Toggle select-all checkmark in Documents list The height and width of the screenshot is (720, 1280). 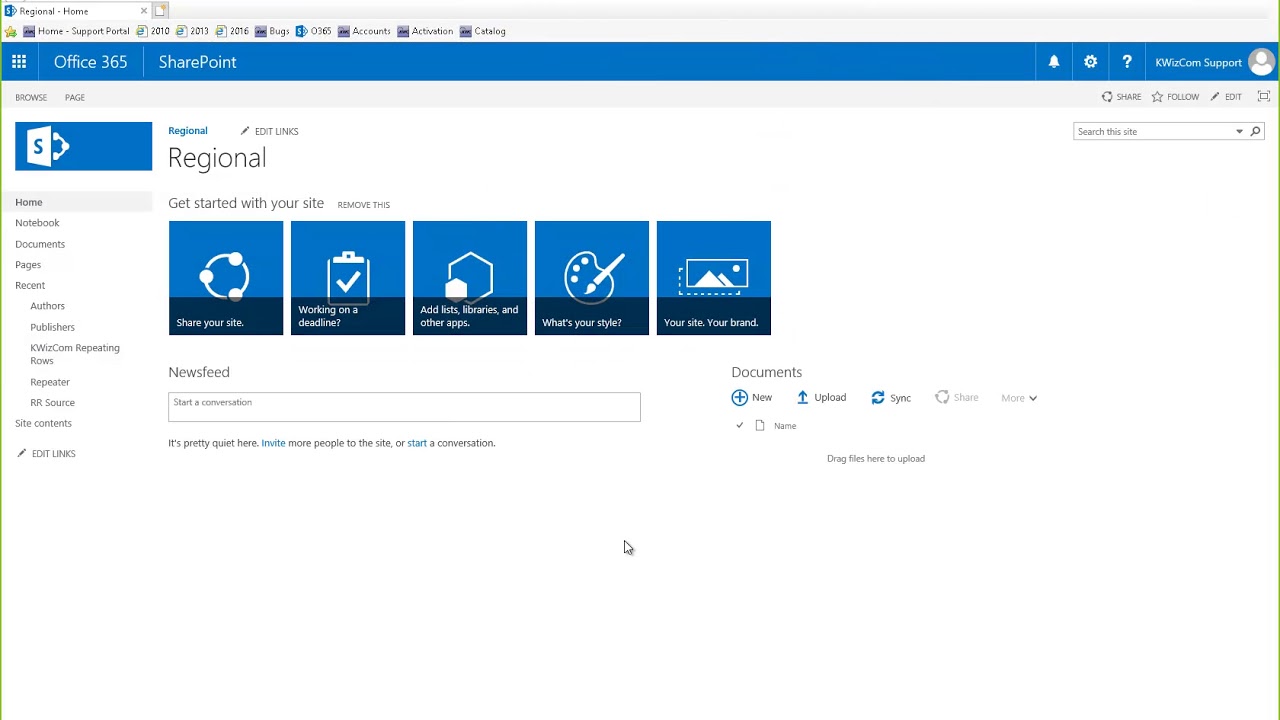pyautogui.click(x=740, y=426)
